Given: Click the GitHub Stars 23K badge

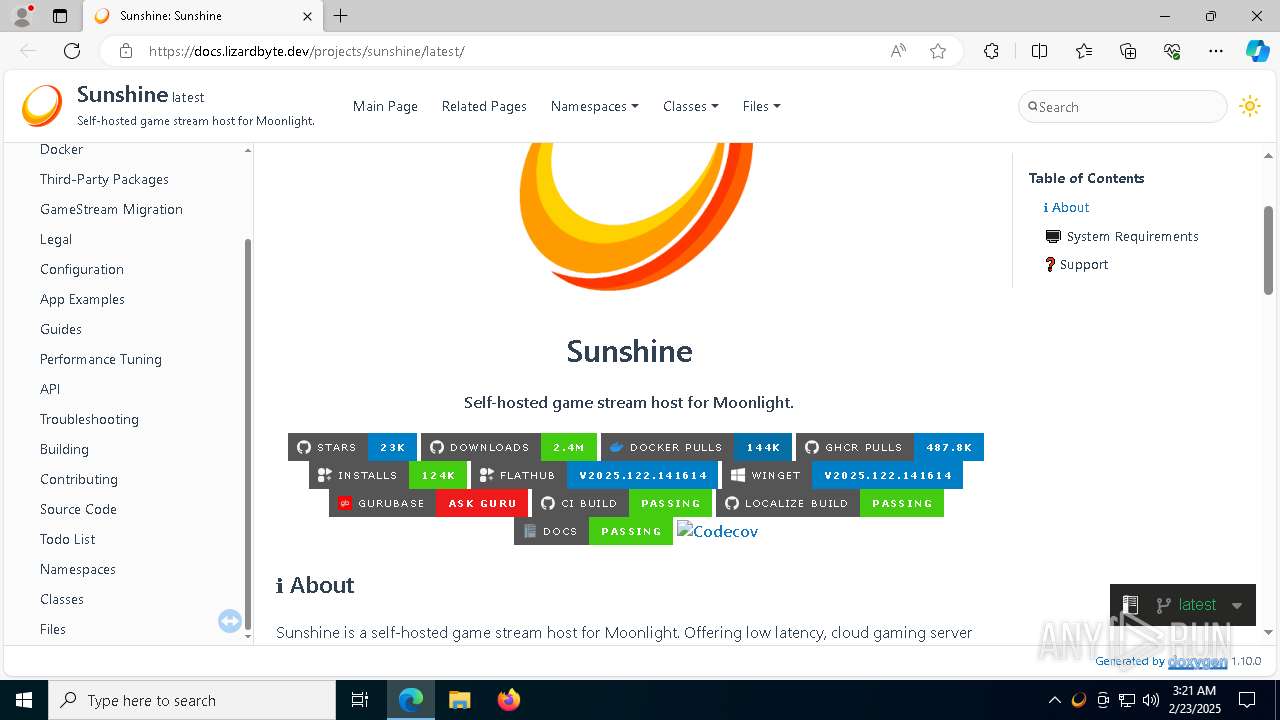Looking at the screenshot, I should [x=352, y=447].
